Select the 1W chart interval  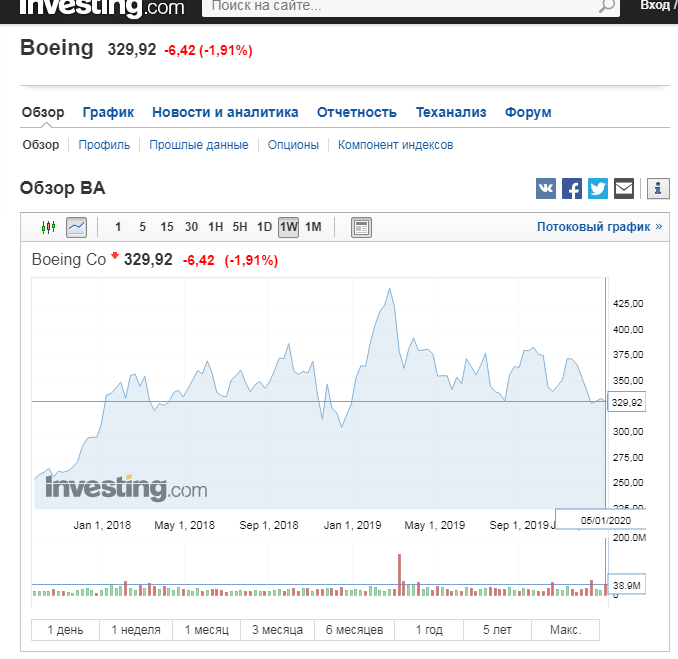tap(288, 227)
